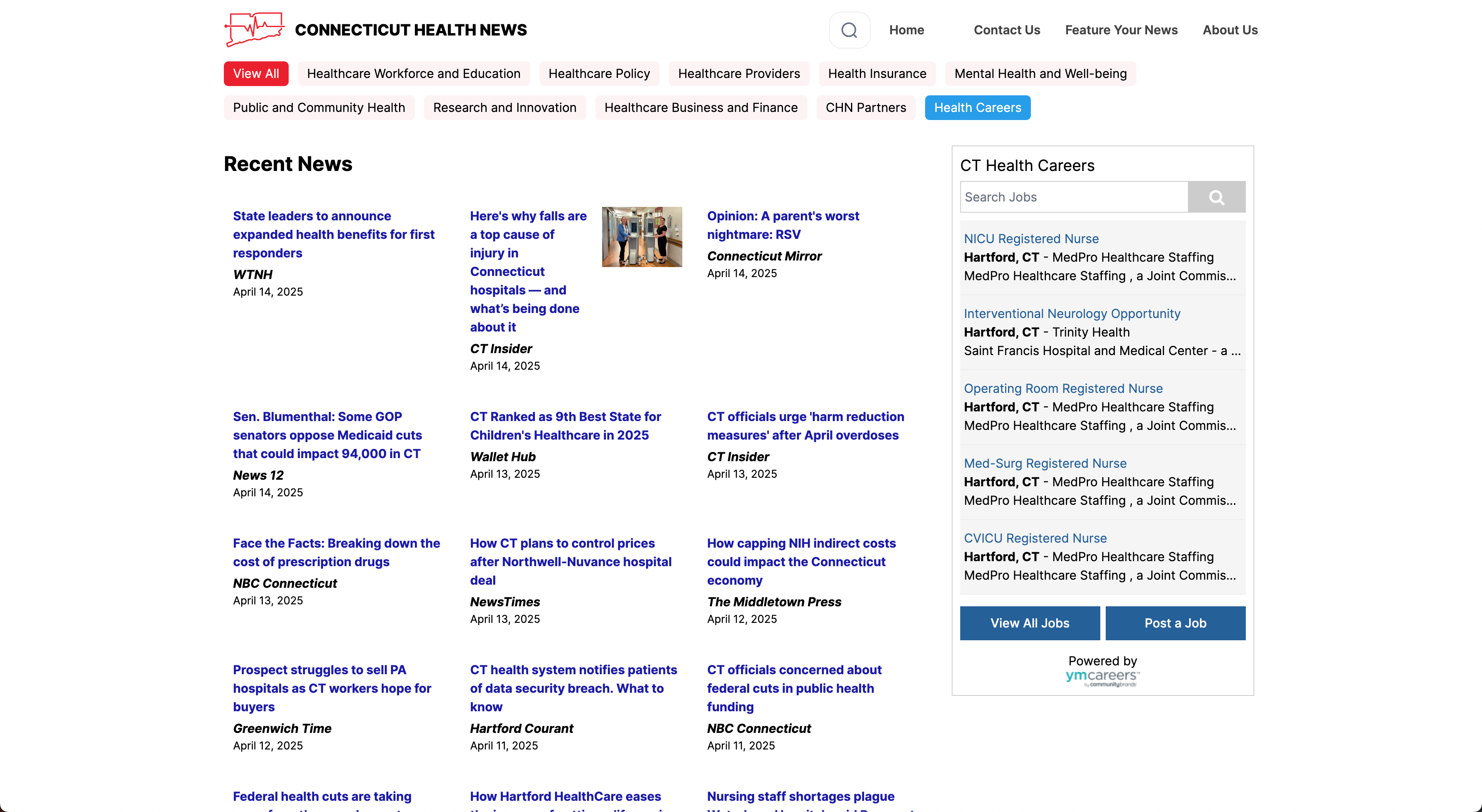Open the site search magnifier icon

click(x=849, y=30)
